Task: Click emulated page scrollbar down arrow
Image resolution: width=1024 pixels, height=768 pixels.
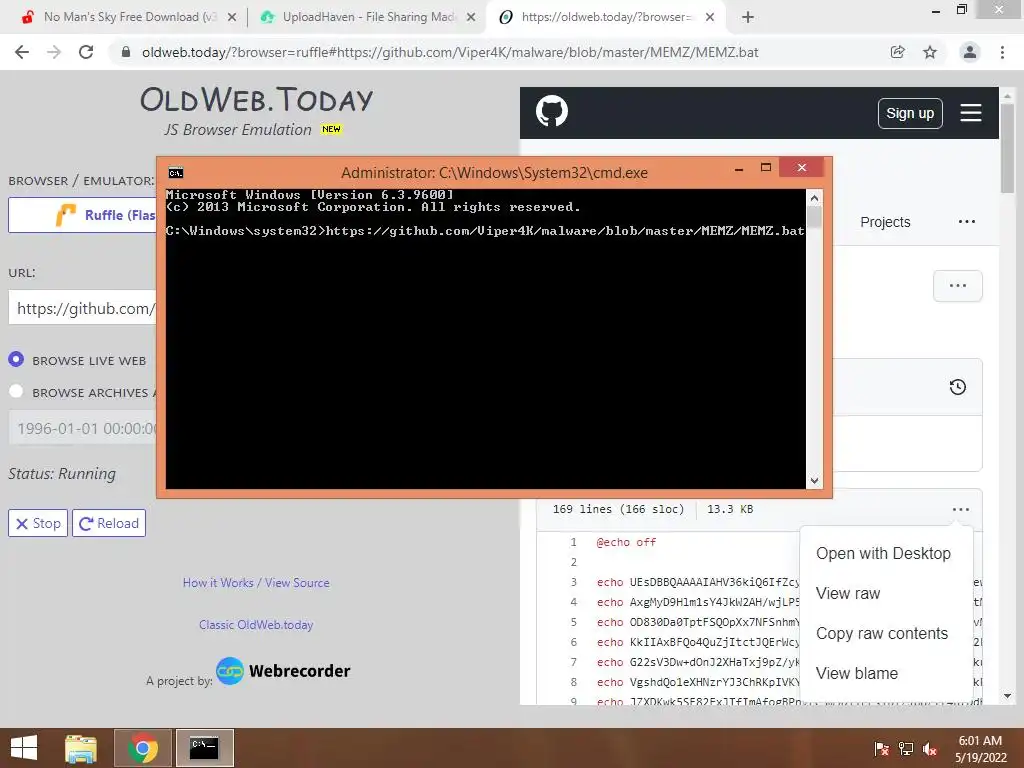Action: (x=1007, y=696)
